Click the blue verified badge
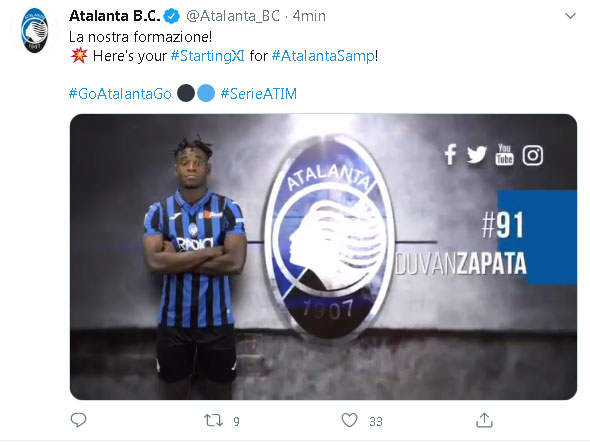The width and height of the screenshot is (590, 446). (x=172, y=16)
